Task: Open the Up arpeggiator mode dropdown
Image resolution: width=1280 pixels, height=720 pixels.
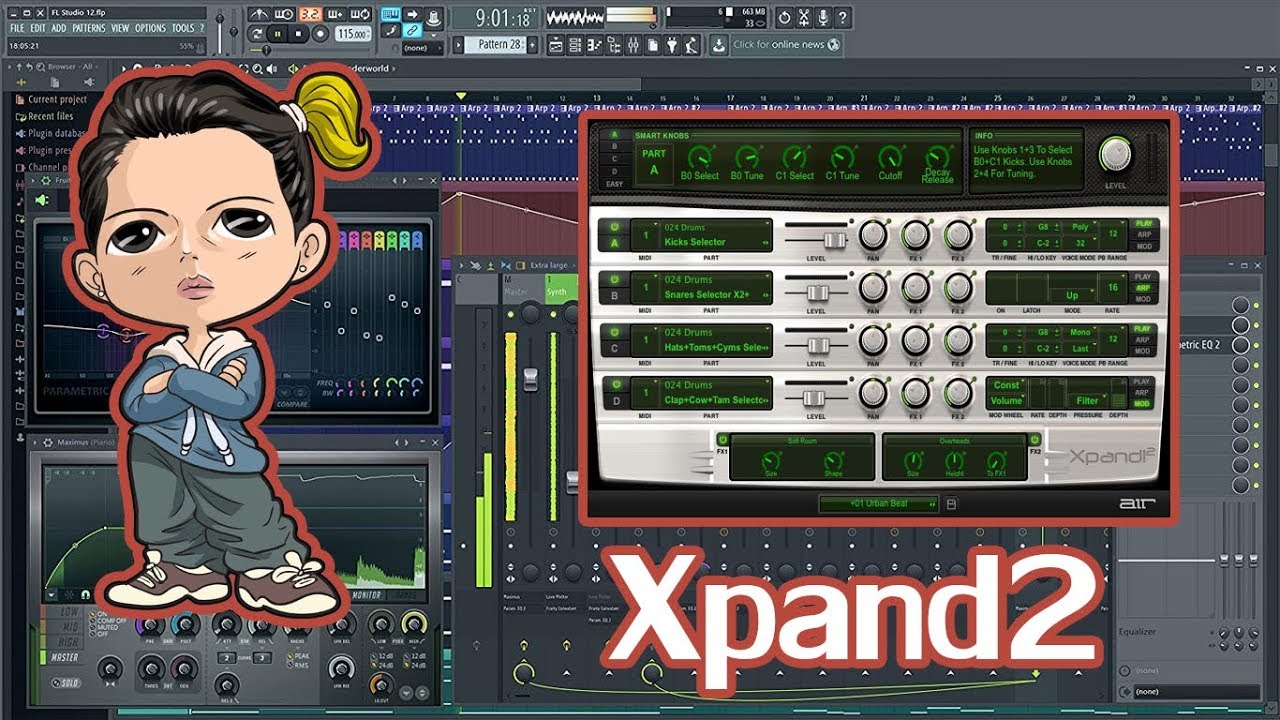Action: (x=1072, y=295)
